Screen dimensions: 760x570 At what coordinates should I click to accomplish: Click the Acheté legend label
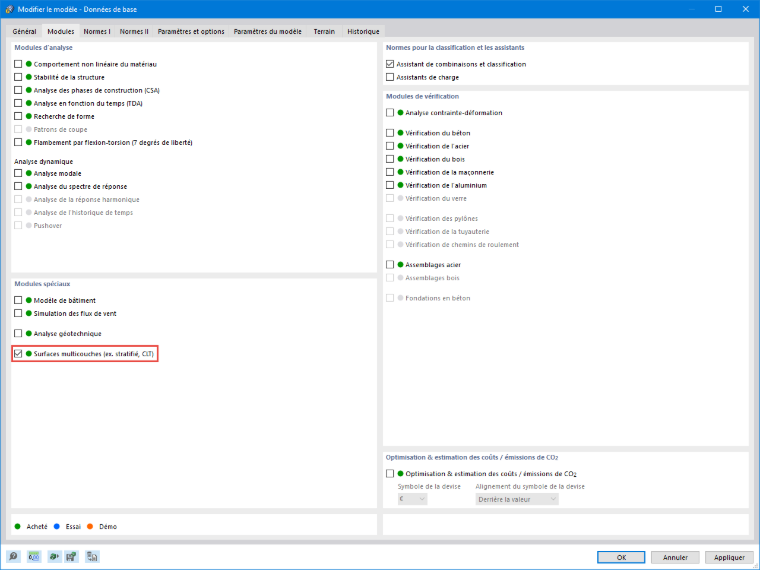(x=37, y=526)
